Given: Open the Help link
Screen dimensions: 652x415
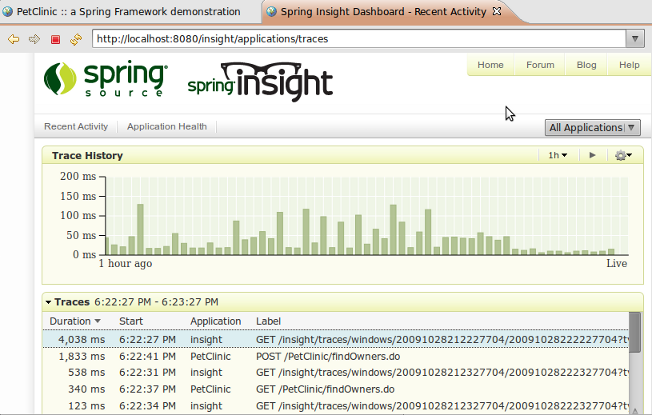Looking at the screenshot, I should (x=629, y=65).
